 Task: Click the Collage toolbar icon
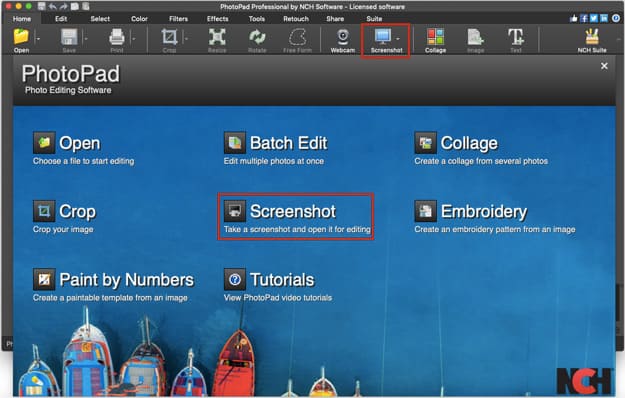435,37
